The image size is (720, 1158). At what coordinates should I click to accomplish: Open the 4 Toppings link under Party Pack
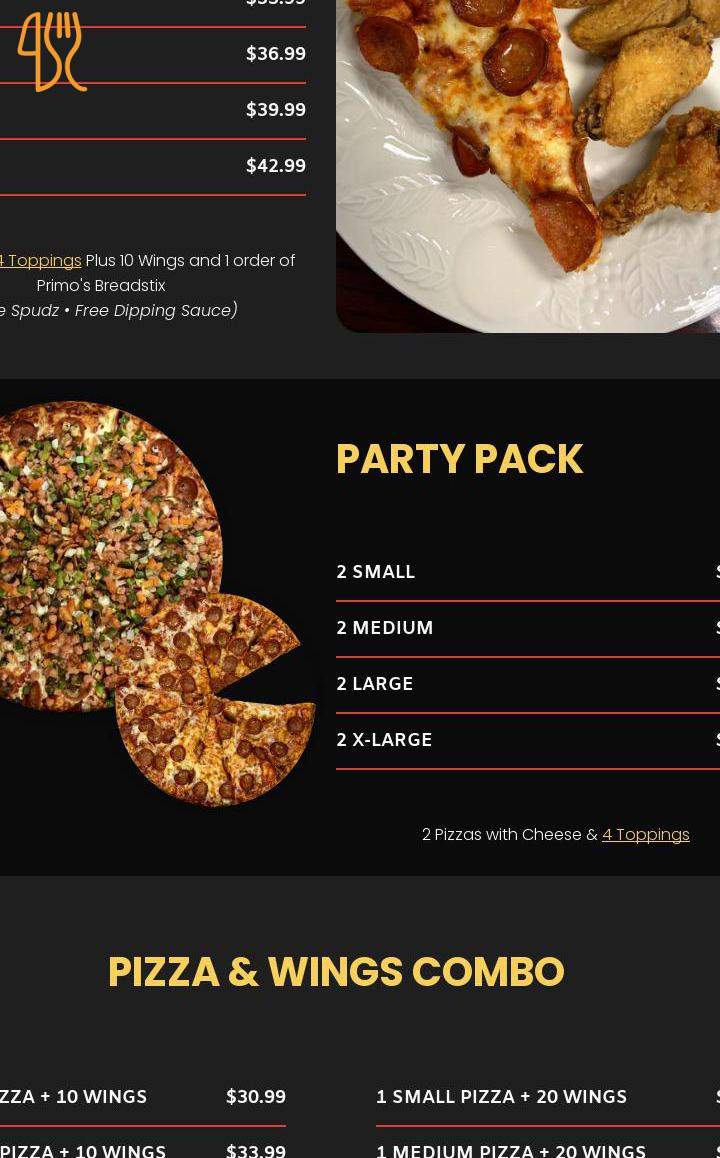click(x=645, y=834)
